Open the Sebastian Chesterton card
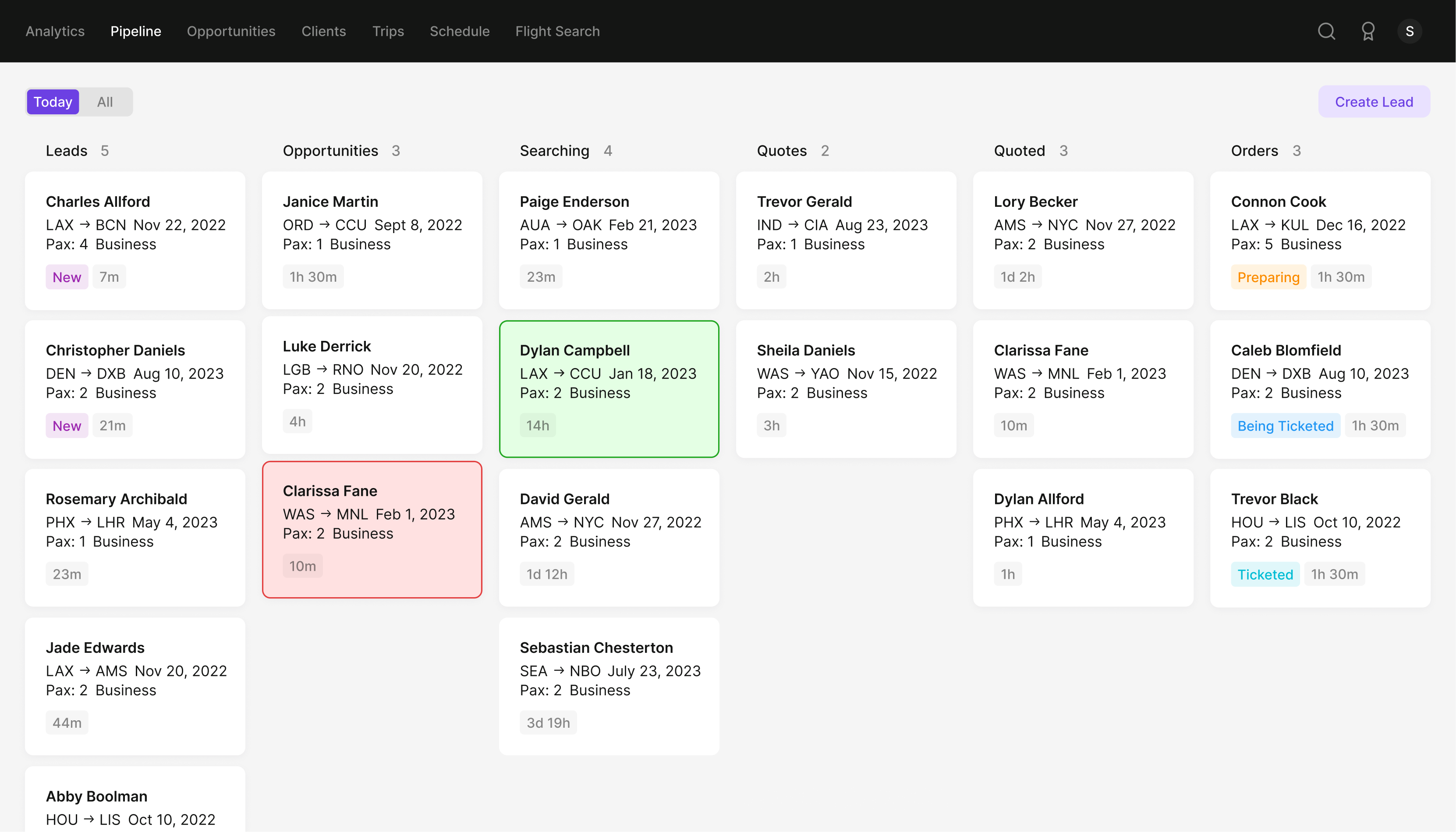 tap(609, 686)
